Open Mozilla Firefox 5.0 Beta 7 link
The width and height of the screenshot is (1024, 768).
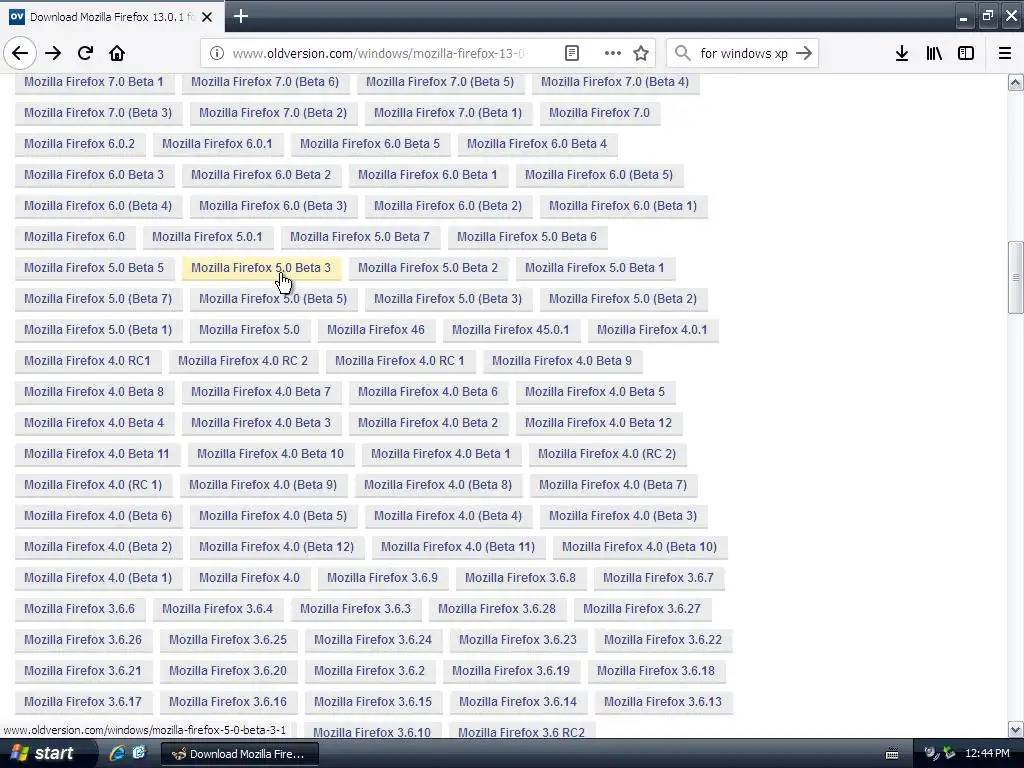click(360, 236)
